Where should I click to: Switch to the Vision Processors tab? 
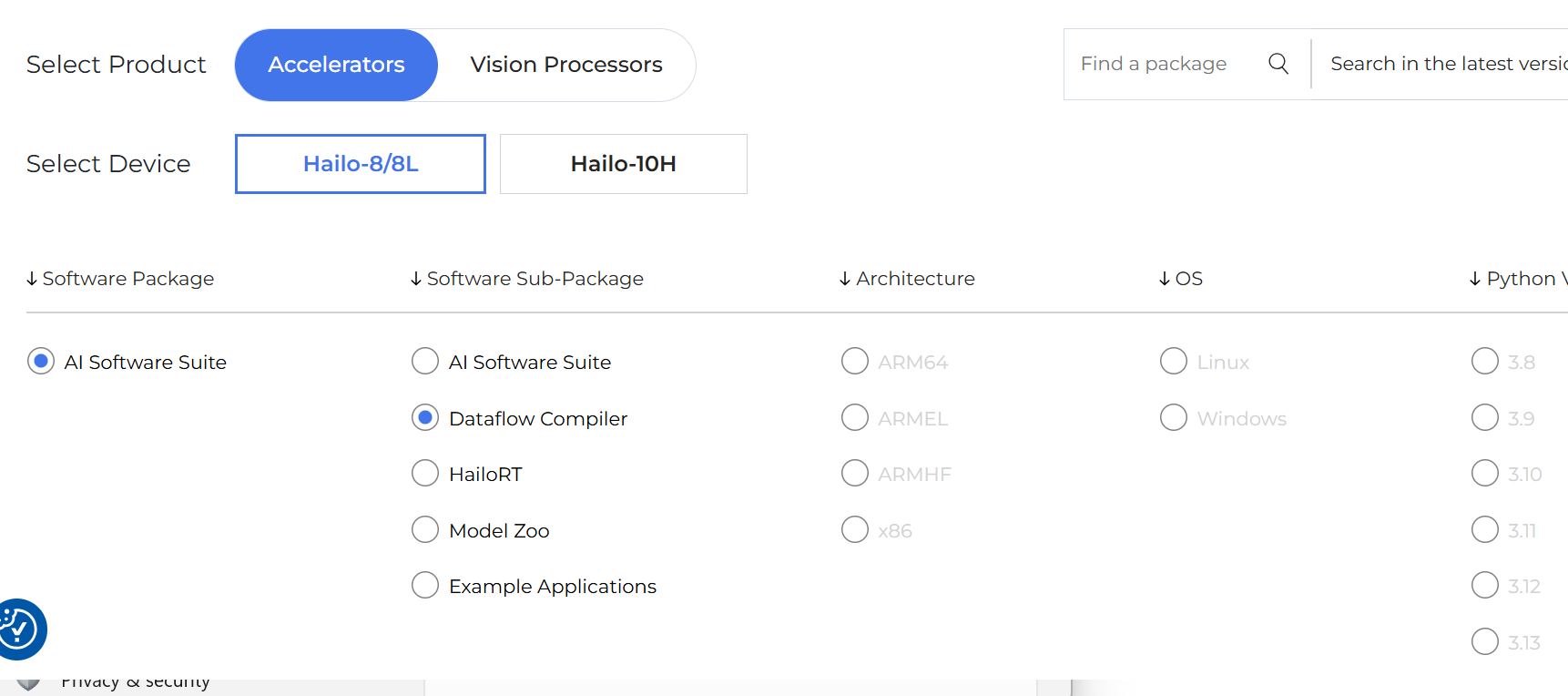point(566,65)
